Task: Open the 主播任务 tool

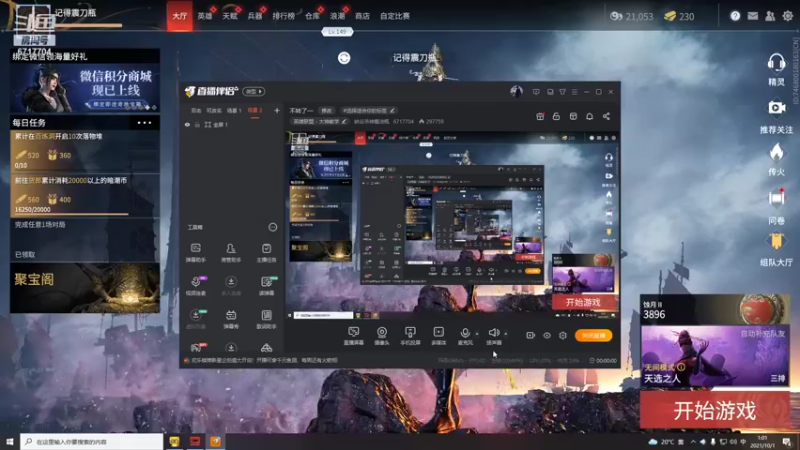Action: (266, 252)
